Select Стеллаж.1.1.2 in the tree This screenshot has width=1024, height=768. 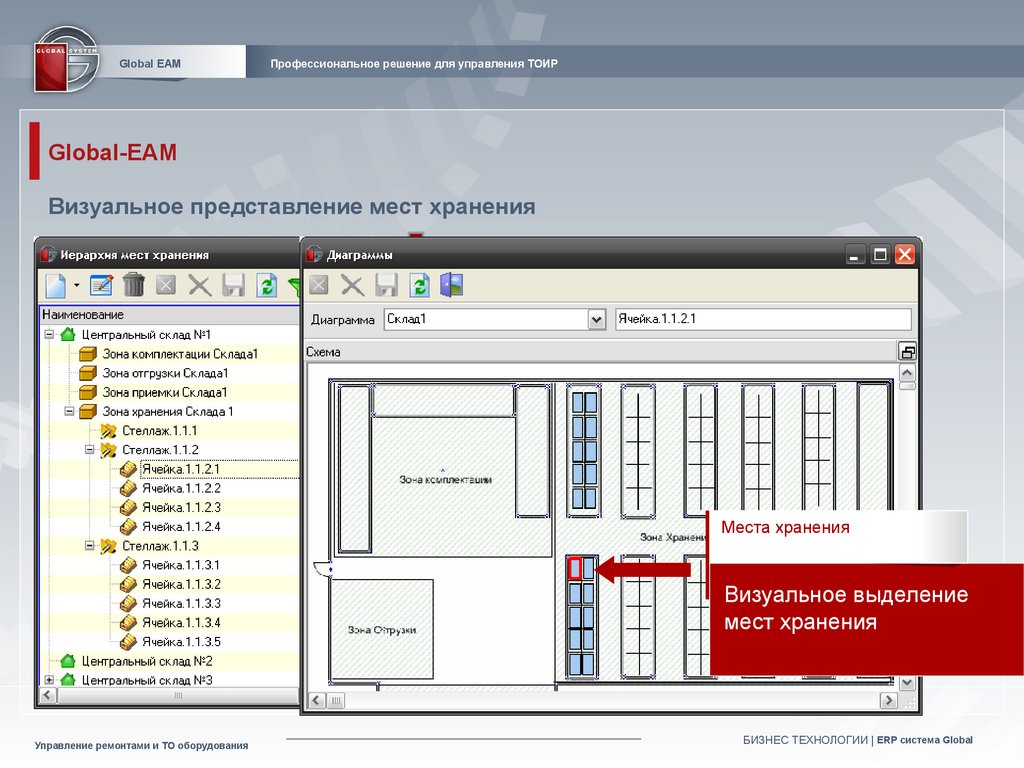[160, 450]
